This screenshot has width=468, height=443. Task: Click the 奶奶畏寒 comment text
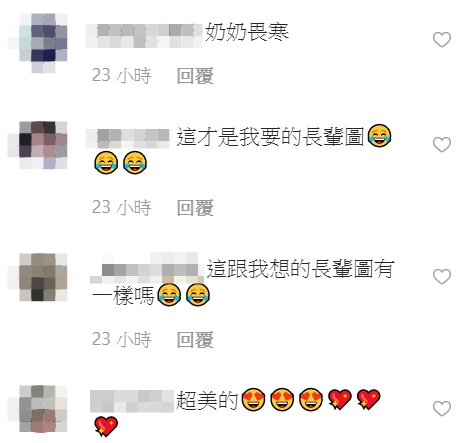247,32
